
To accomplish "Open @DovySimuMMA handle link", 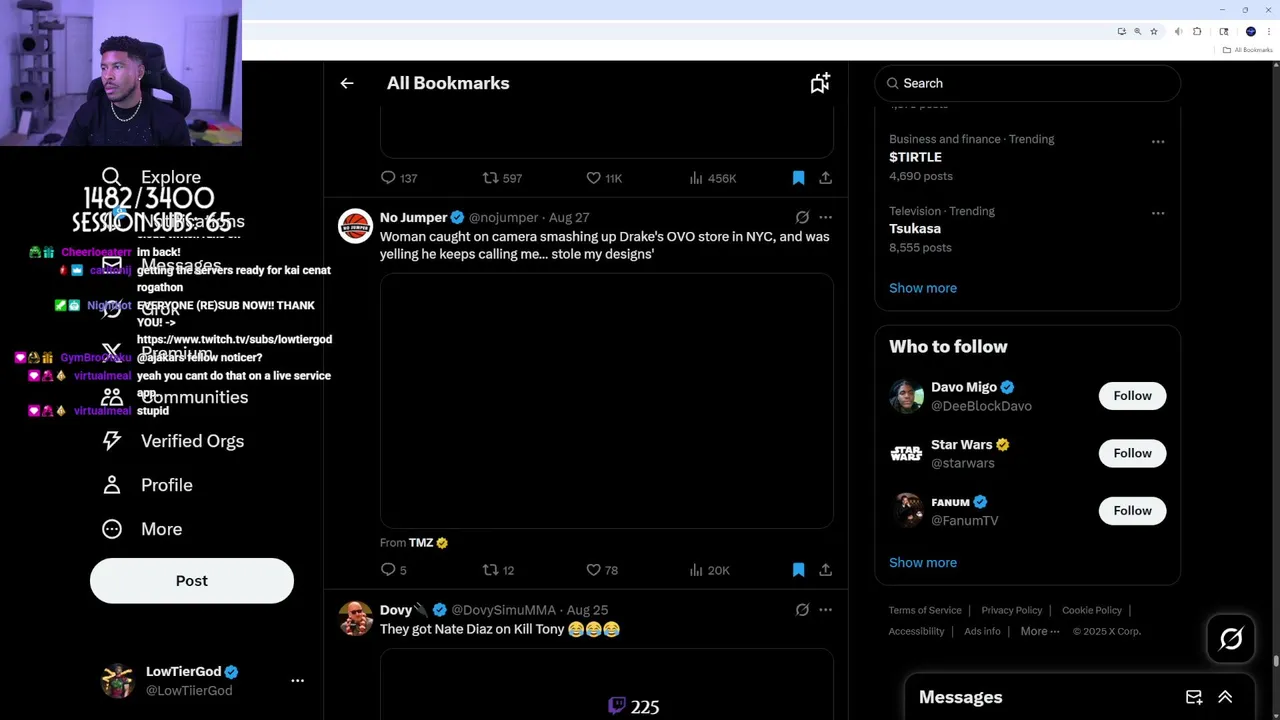I will [503, 610].
